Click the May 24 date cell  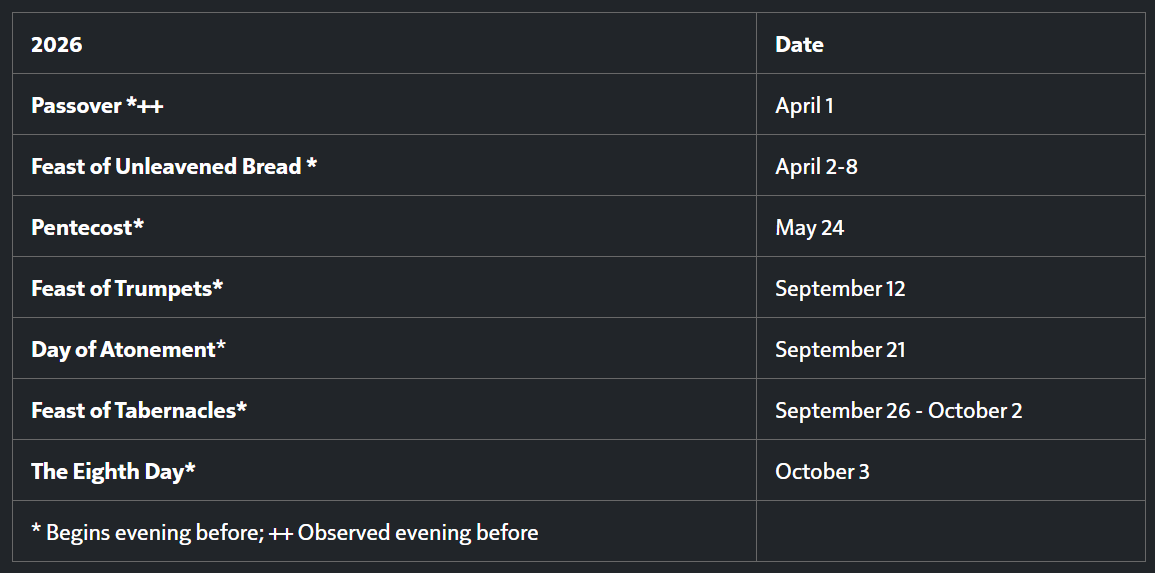[x=809, y=227]
